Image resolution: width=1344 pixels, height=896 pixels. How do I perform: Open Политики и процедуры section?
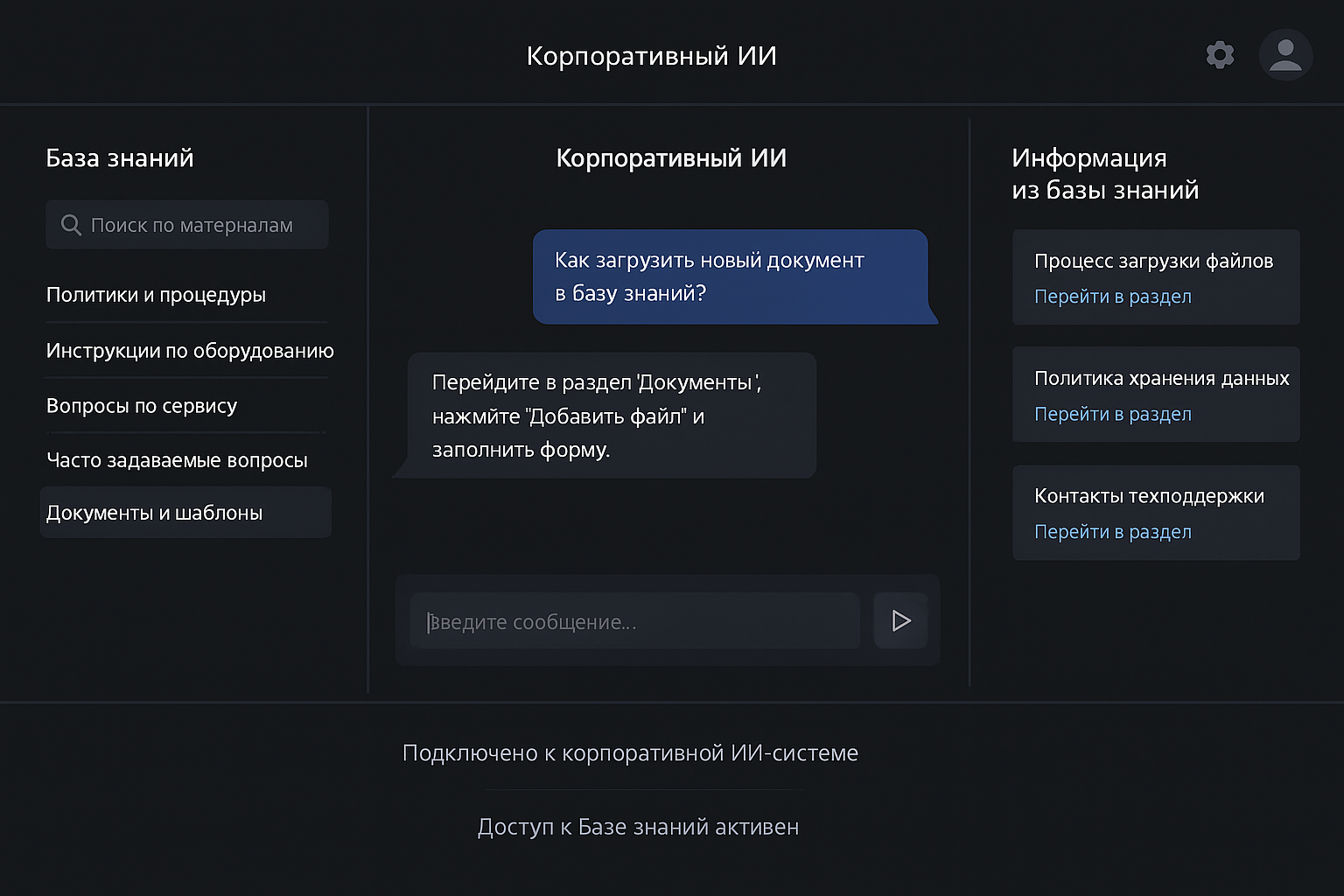pyautogui.click(x=156, y=295)
